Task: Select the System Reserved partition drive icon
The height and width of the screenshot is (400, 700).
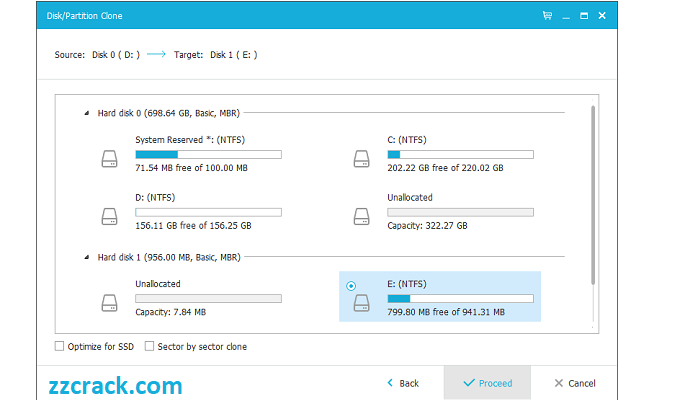Action: point(109,158)
